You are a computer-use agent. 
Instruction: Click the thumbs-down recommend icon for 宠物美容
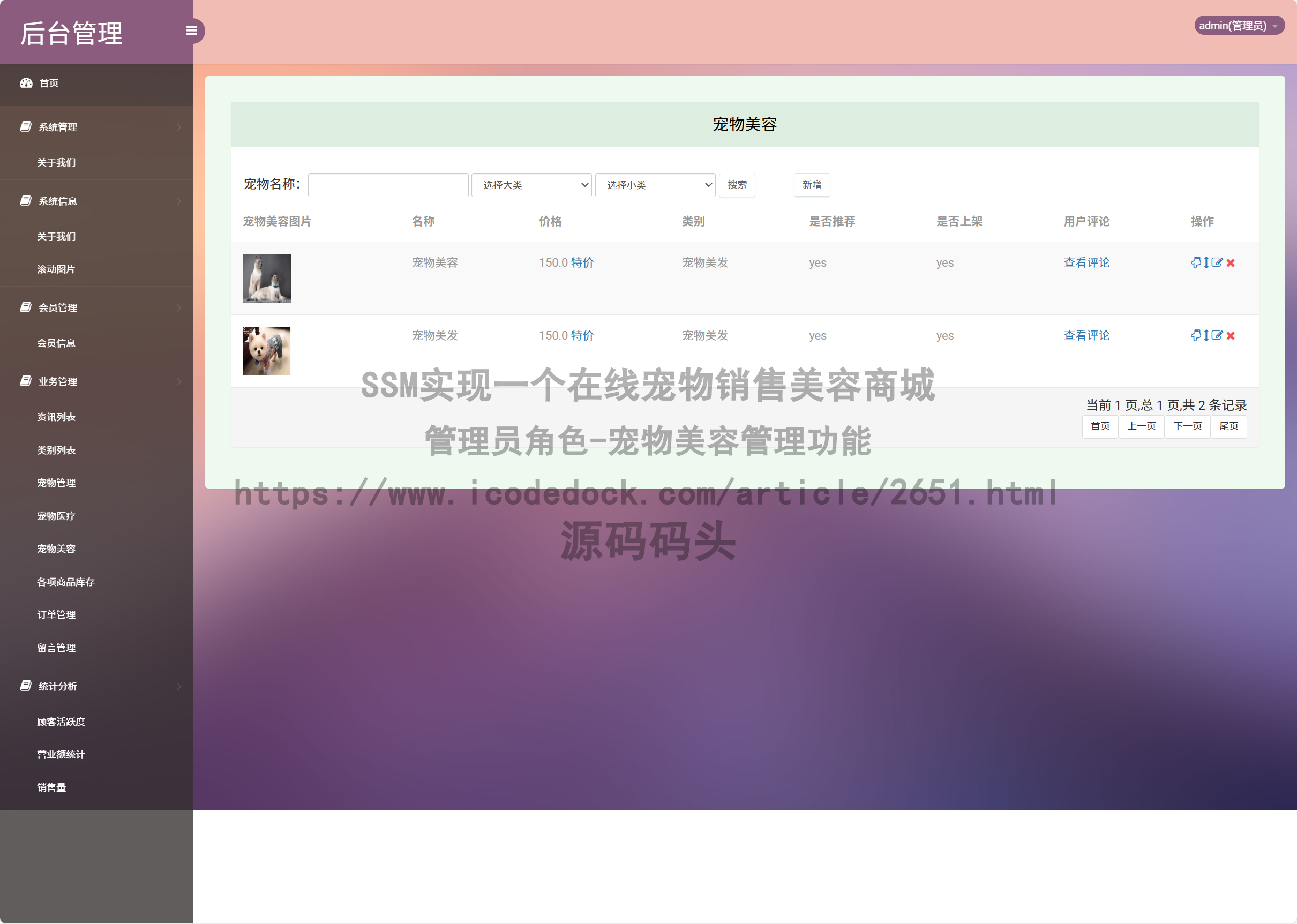click(1196, 263)
